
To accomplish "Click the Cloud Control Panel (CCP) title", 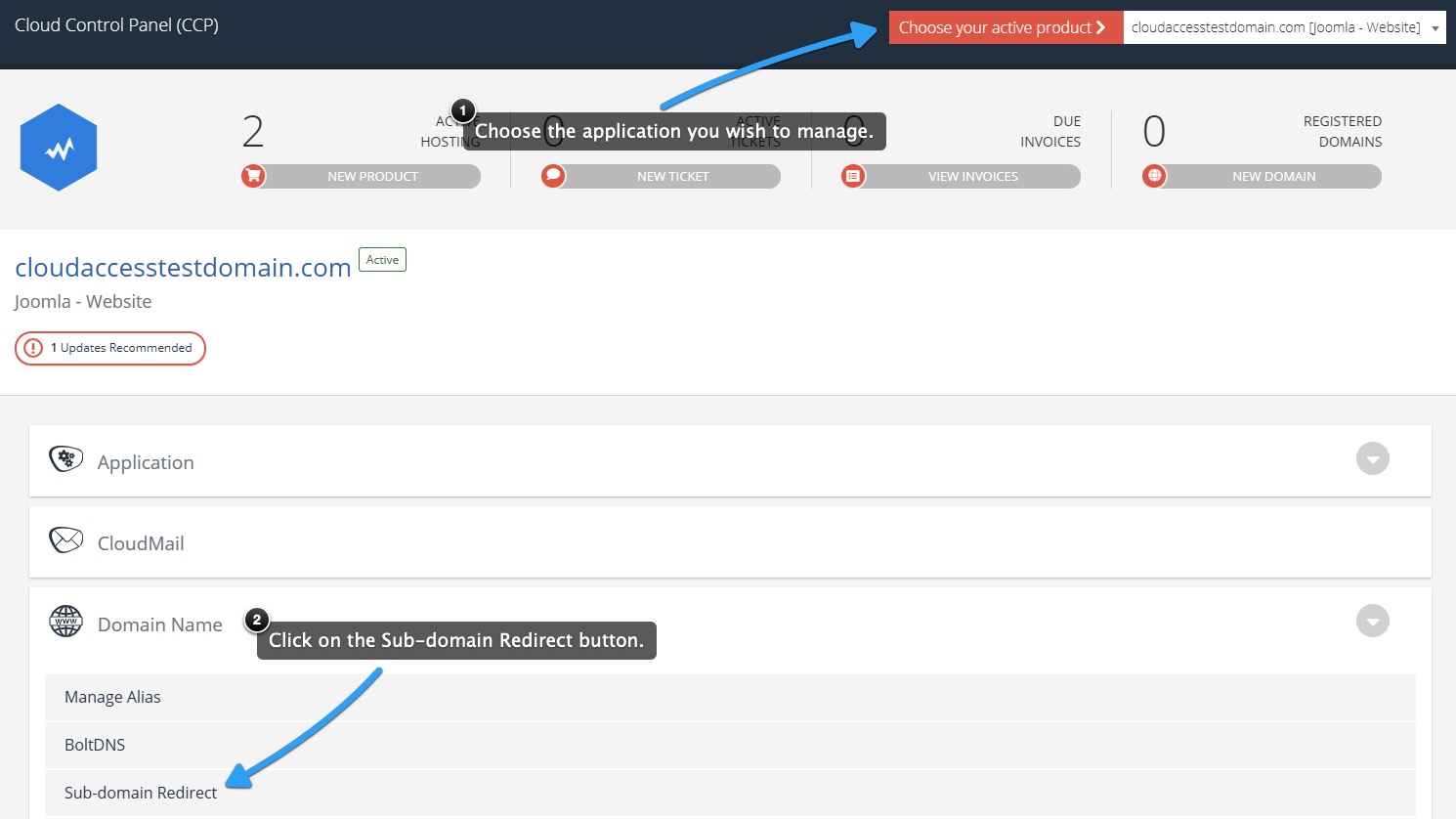I will (116, 25).
